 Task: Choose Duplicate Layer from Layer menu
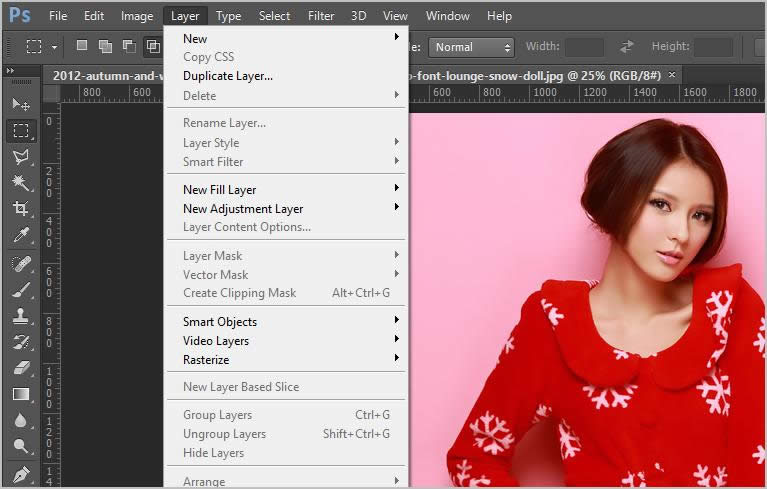click(x=228, y=76)
